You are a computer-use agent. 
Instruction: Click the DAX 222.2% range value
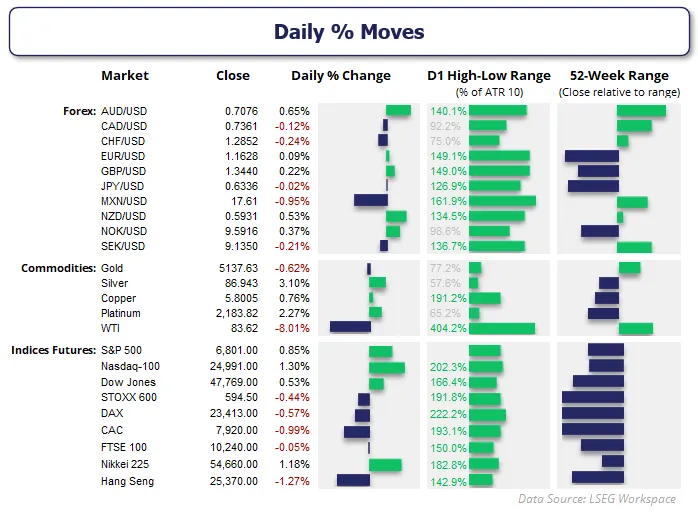(x=448, y=414)
